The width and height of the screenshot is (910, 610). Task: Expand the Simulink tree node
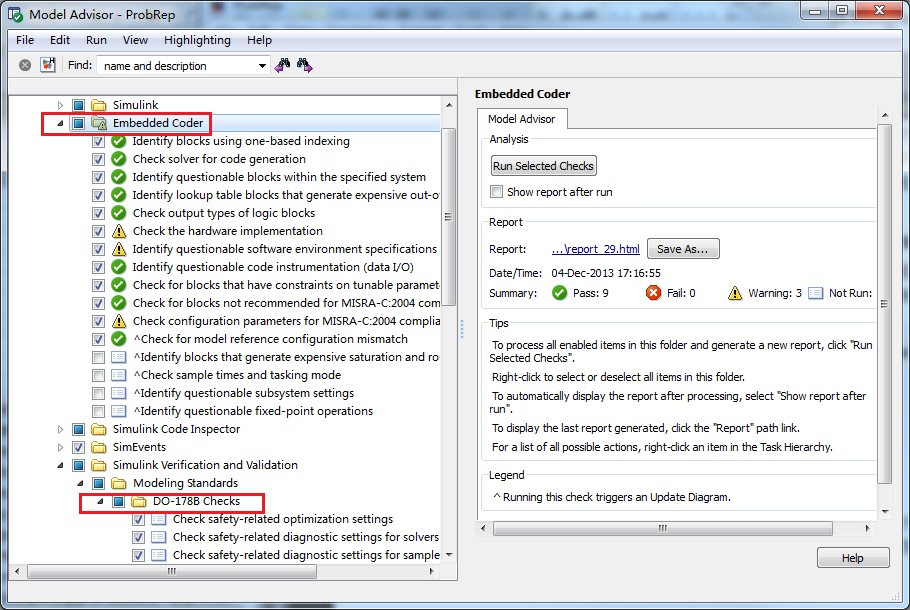60,105
